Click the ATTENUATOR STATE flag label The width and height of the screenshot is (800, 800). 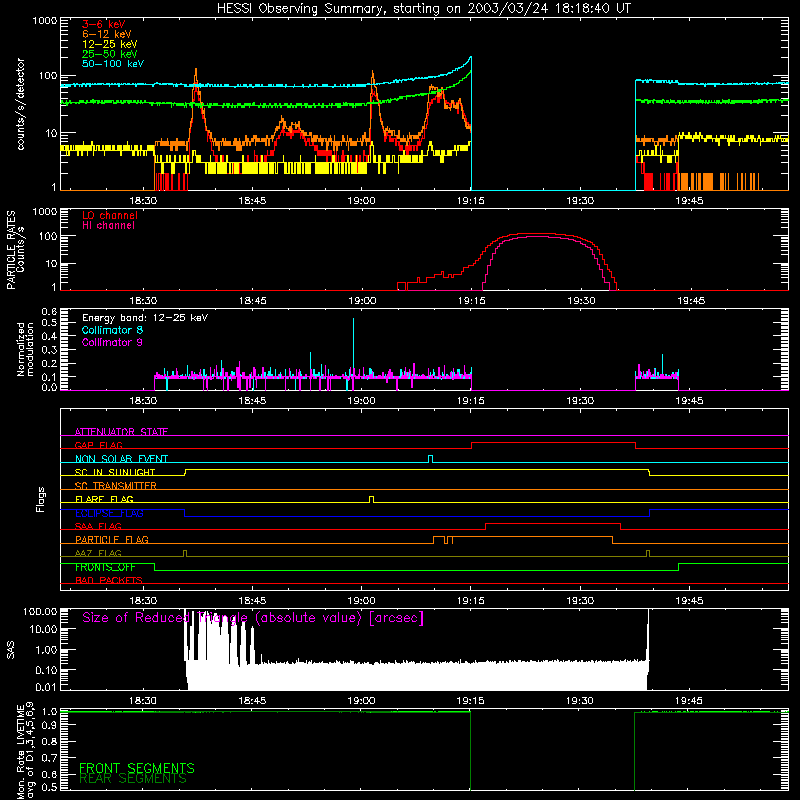click(x=121, y=432)
